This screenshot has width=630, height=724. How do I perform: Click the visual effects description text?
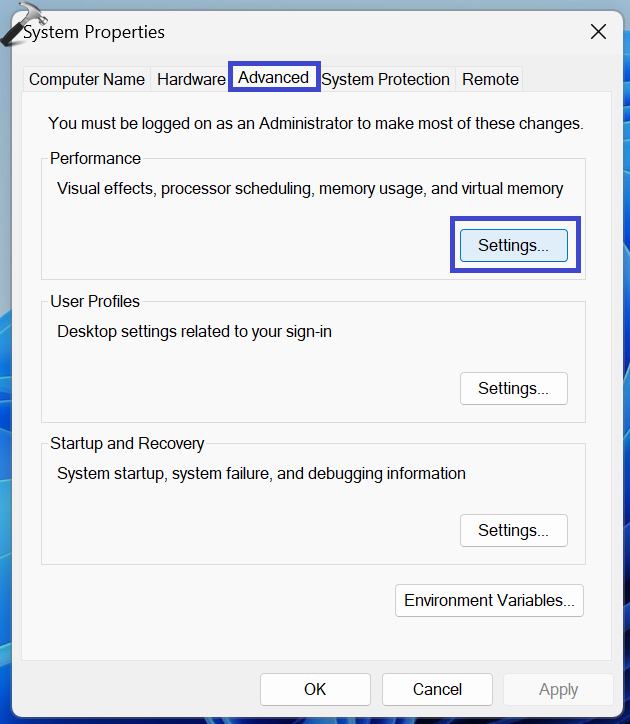tap(310, 188)
